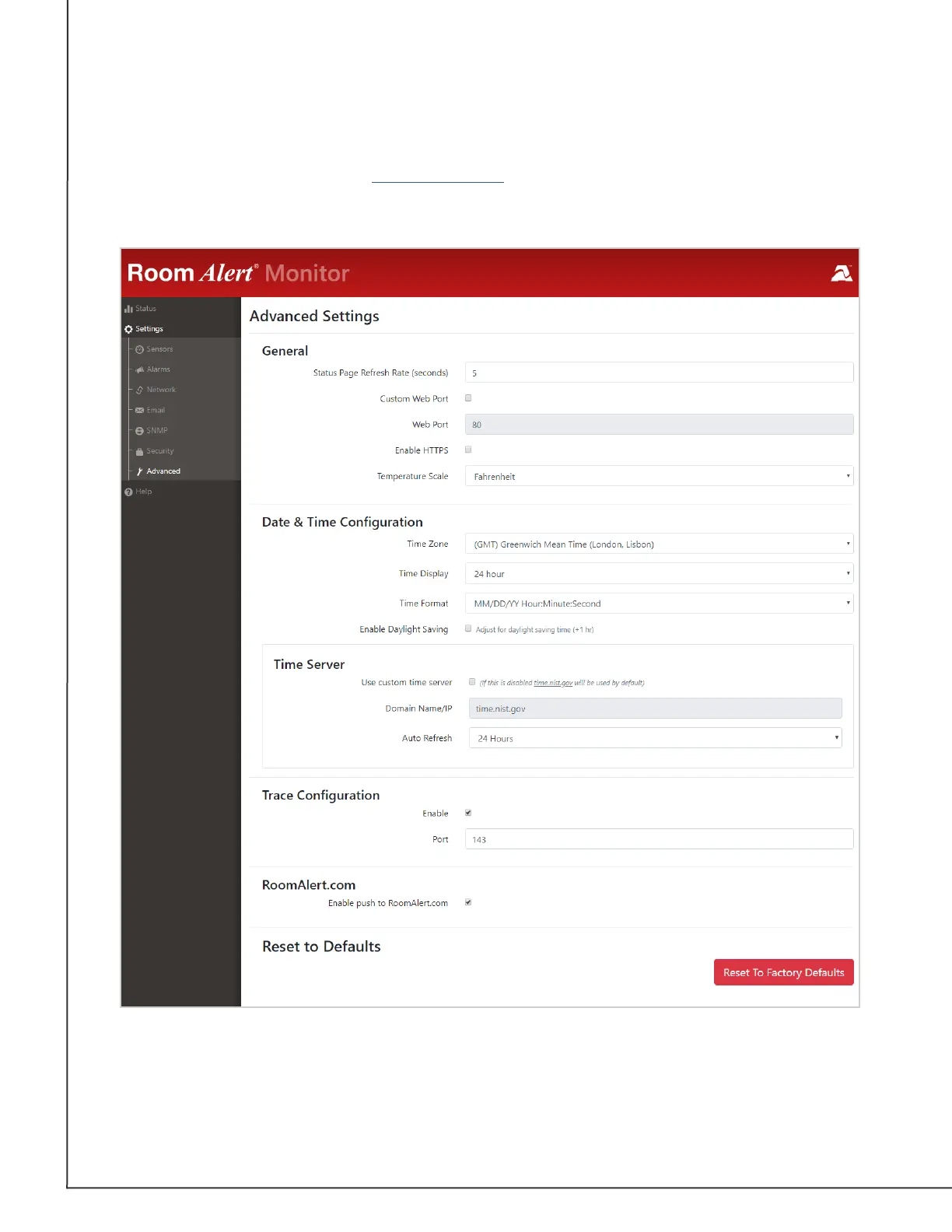This screenshot has height=1232, width=952.
Task: Expand the Time Display dropdown
Action: click(x=659, y=573)
